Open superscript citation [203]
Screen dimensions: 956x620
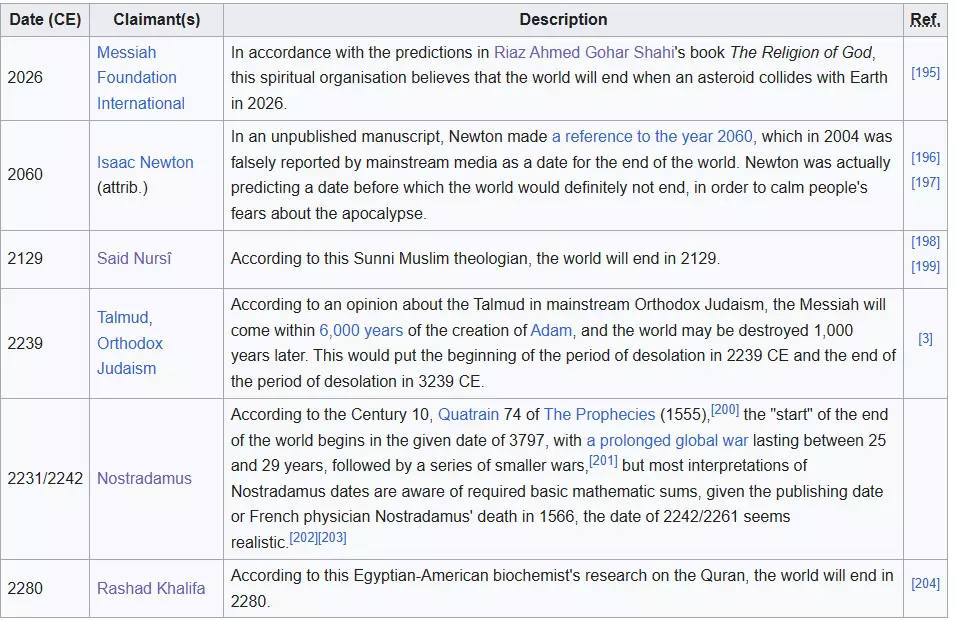pyautogui.click(x=332, y=538)
